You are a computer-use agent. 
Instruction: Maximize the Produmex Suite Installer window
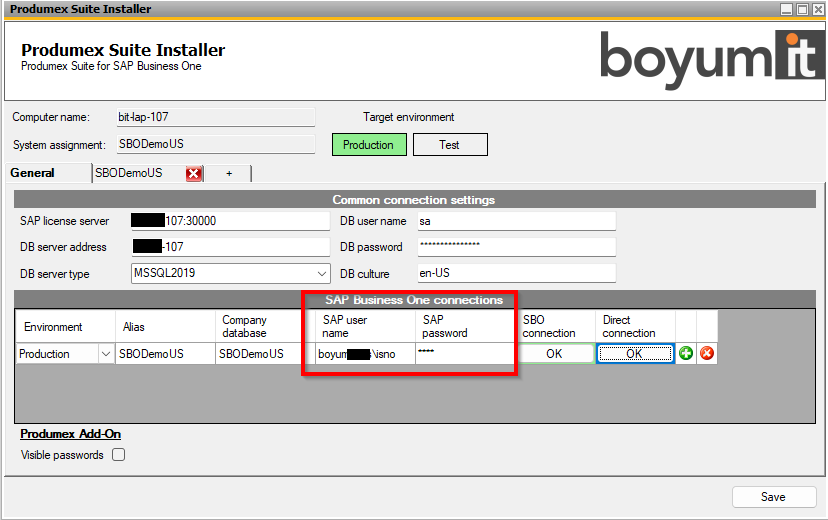[x=802, y=9]
